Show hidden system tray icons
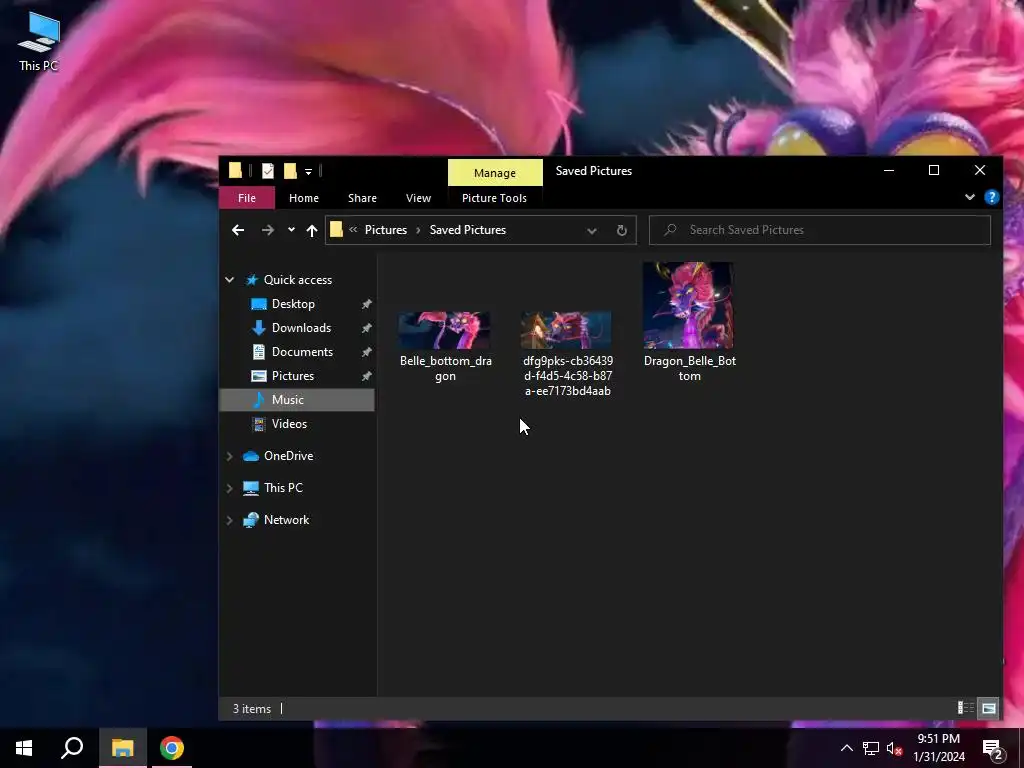1024x768 pixels. (x=846, y=748)
